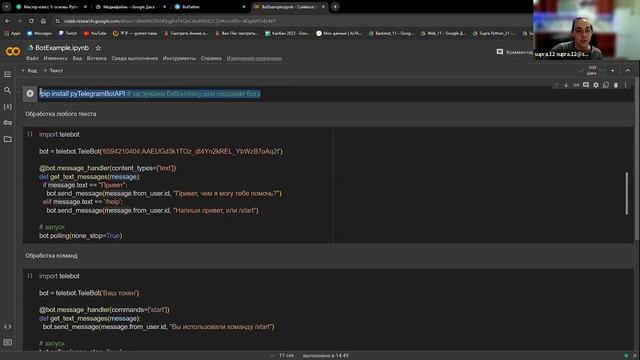
Task: Run the pip install cell
Action: point(30,93)
